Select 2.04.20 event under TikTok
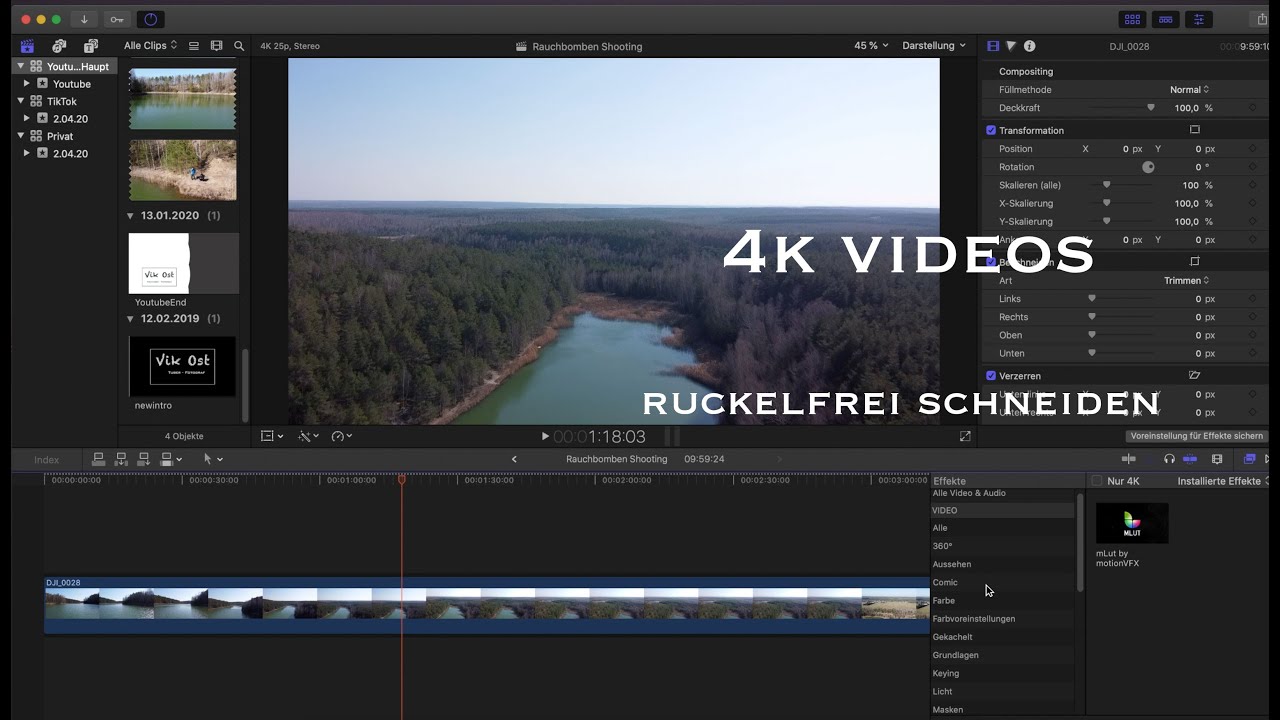This screenshot has height=720, width=1280. (x=70, y=119)
